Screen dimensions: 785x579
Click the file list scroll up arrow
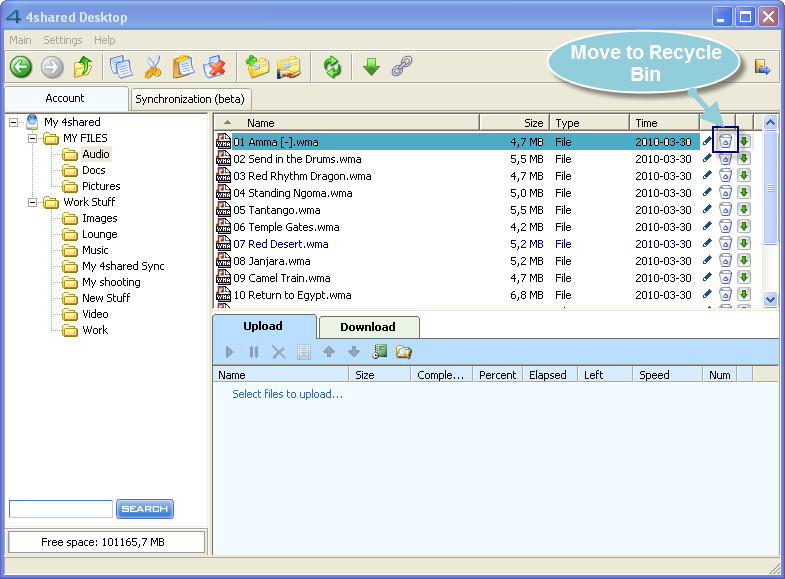pyautogui.click(x=770, y=122)
